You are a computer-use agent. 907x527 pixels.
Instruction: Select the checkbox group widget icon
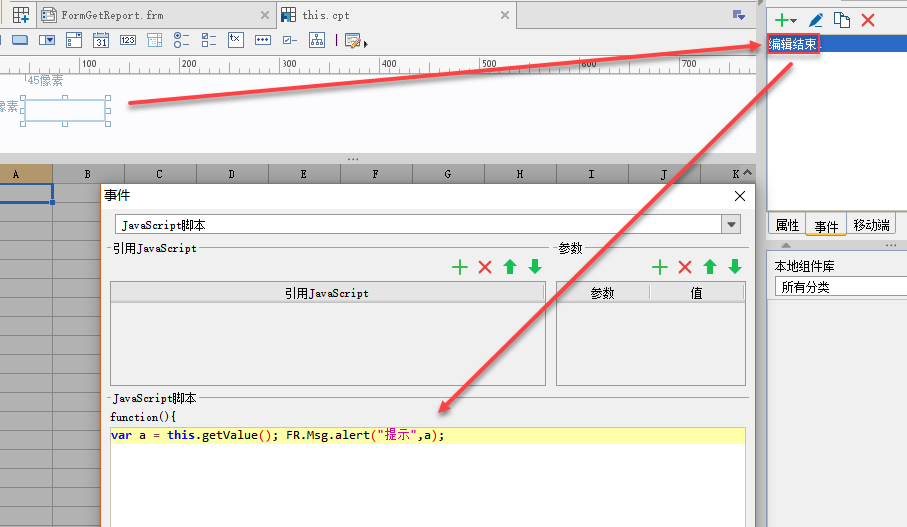click(x=209, y=40)
